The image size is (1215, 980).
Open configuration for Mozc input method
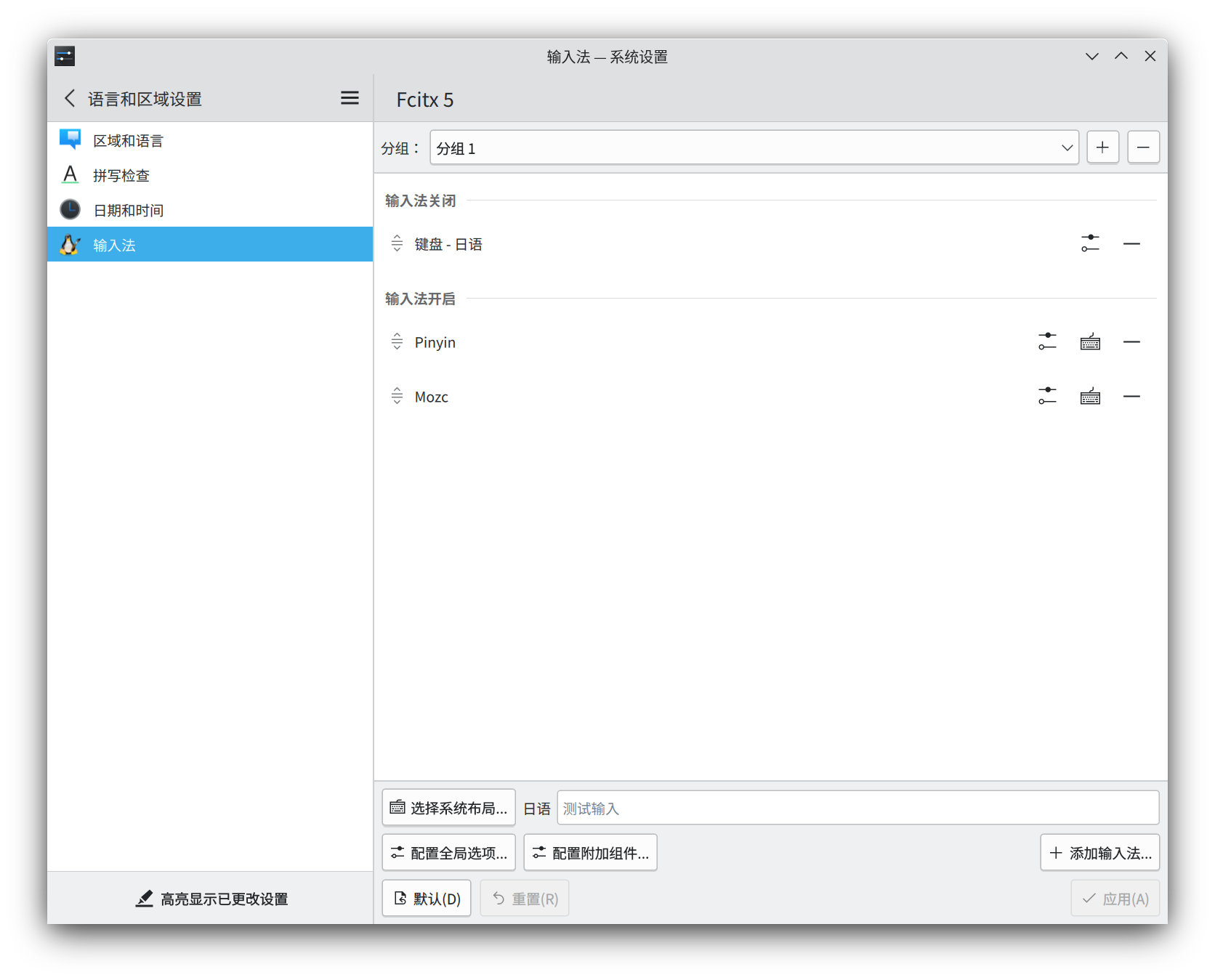point(1047,396)
